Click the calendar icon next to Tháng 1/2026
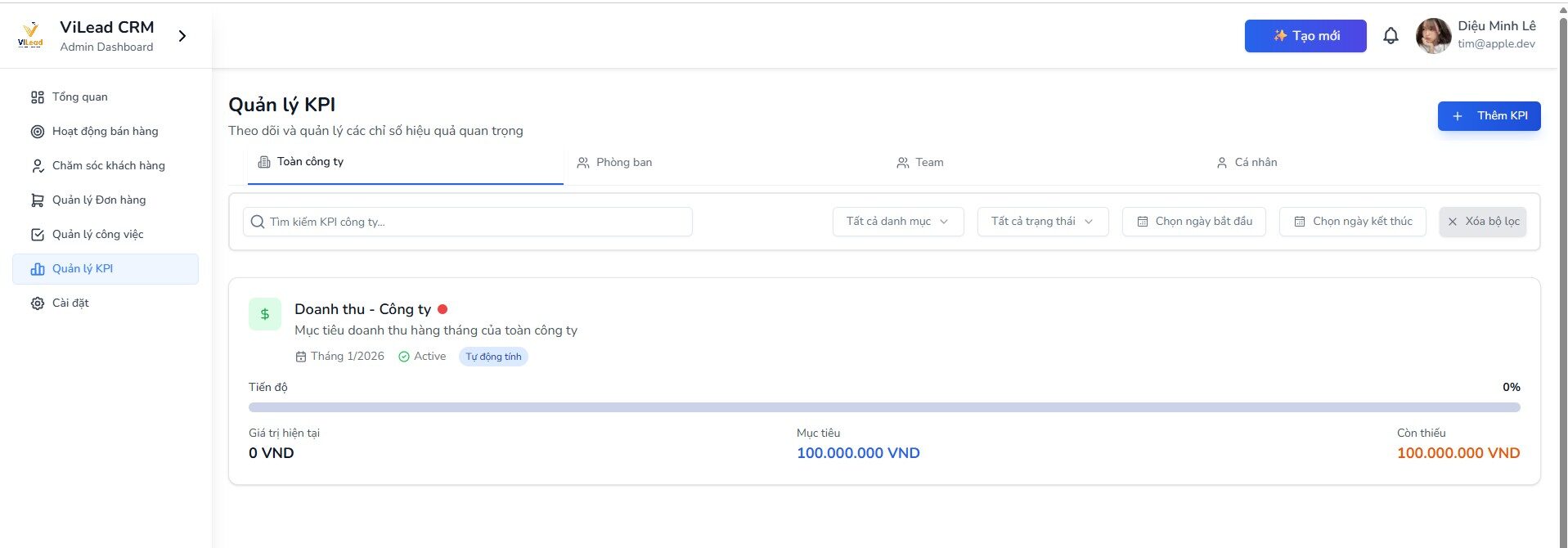1568x548 pixels. pos(301,357)
